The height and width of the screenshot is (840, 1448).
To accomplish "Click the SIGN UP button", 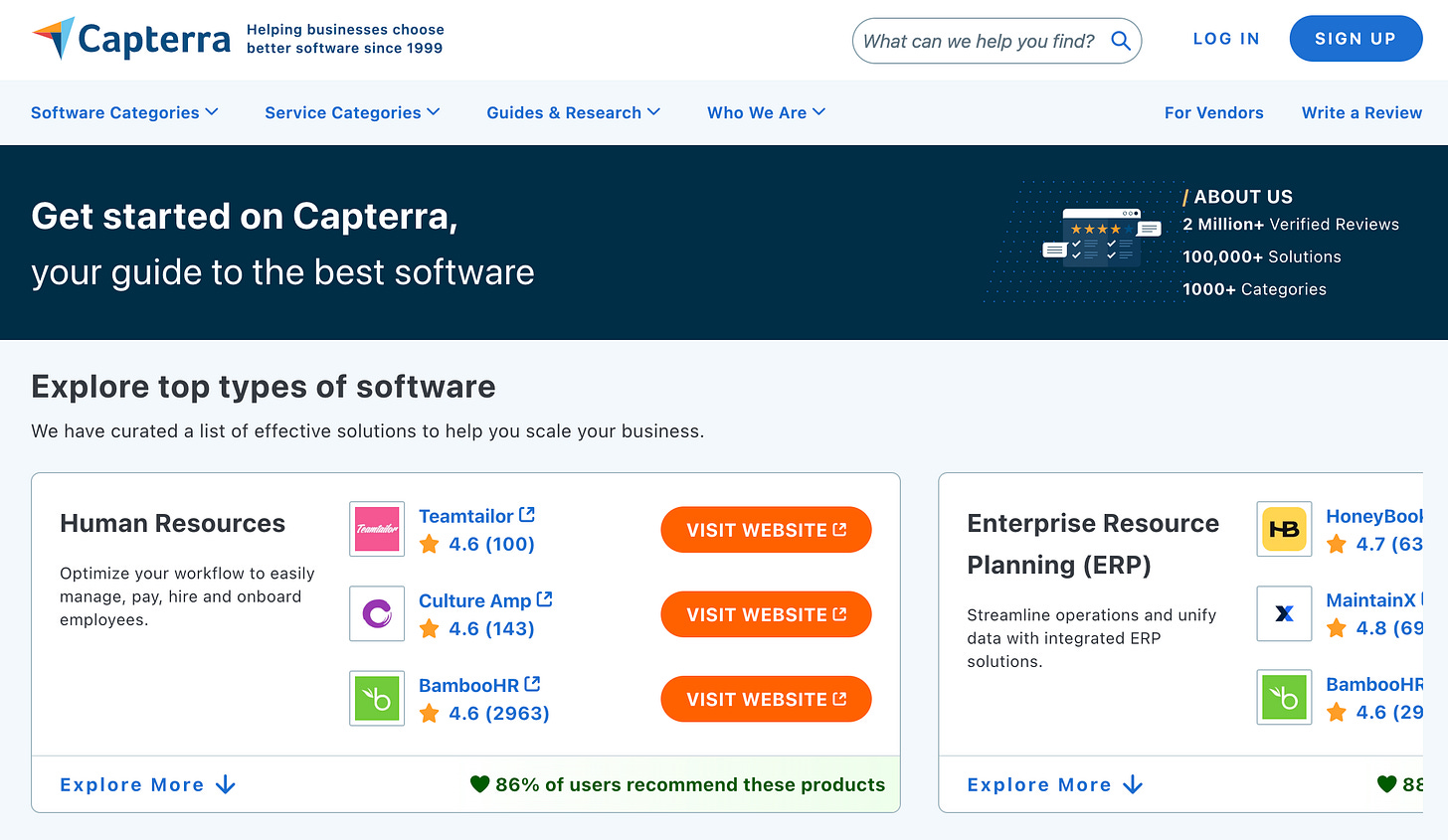I will (x=1356, y=39).
